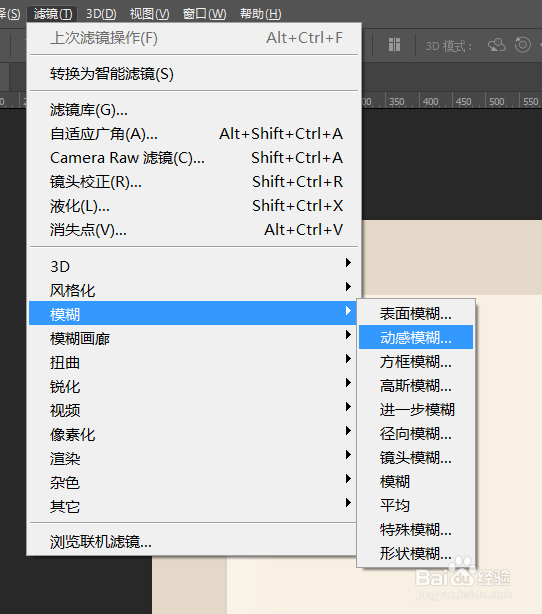Screen dimensions: 542x614
Task: Choose 进一步模糊 Blur More
Action: (416, 410)
